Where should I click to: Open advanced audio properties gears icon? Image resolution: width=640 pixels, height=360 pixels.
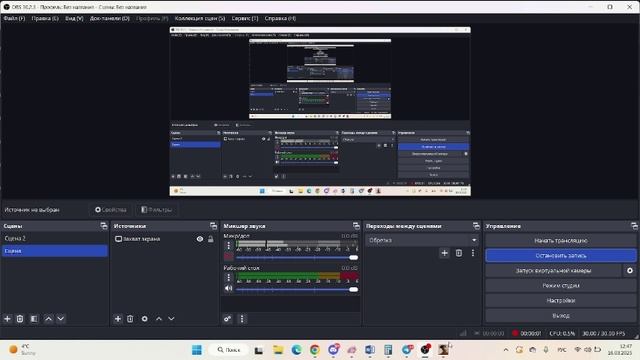[228, 319]
